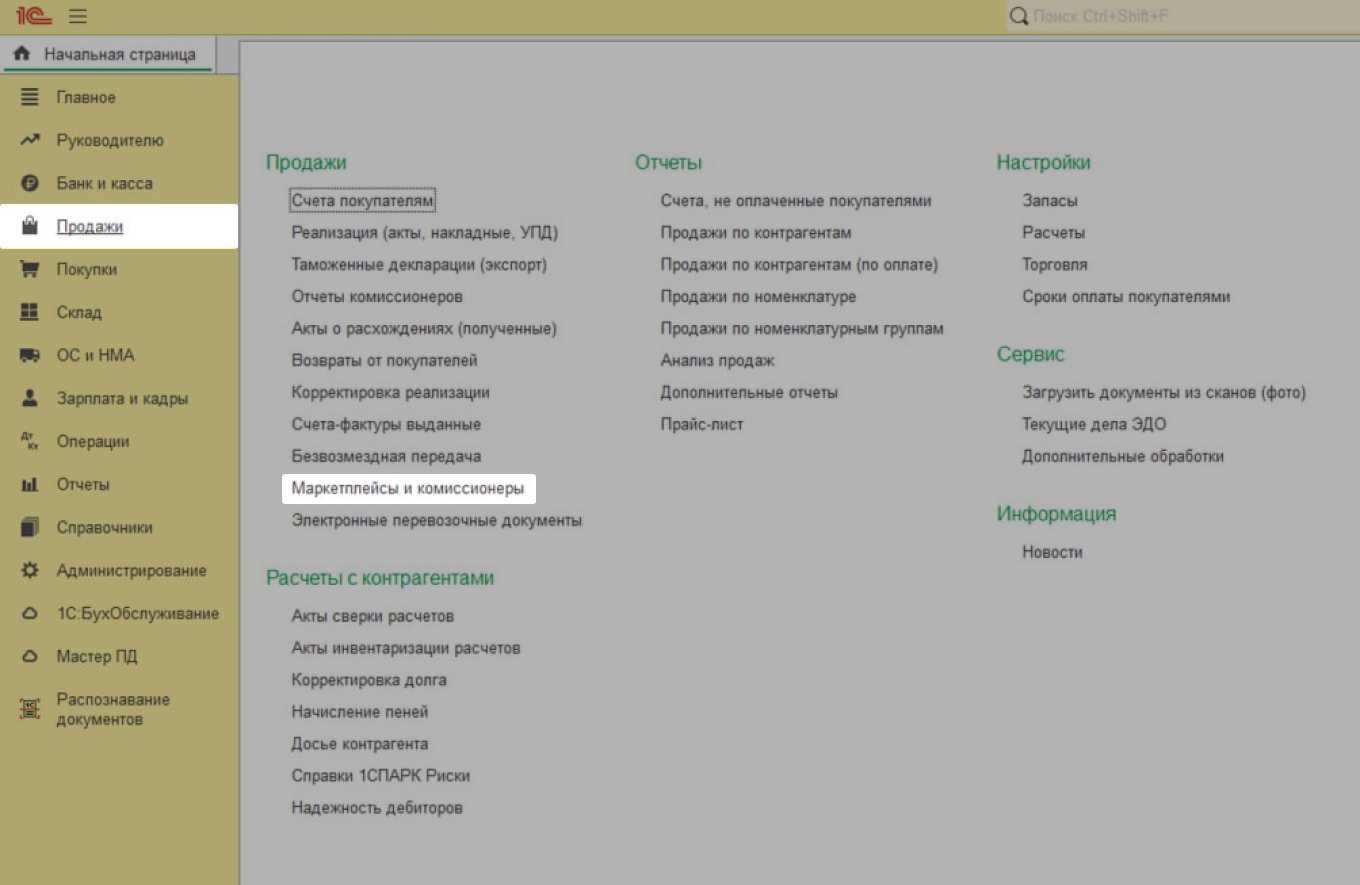Open Загрузить документы из сканов (фото)
This screenshot has height=885, width=1360.
click(1164, 392)
